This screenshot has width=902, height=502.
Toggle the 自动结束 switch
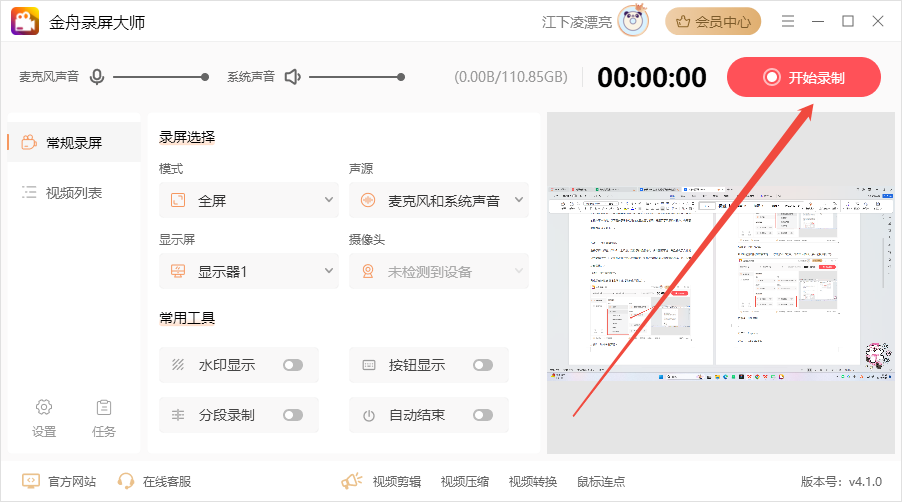[483, 415]
